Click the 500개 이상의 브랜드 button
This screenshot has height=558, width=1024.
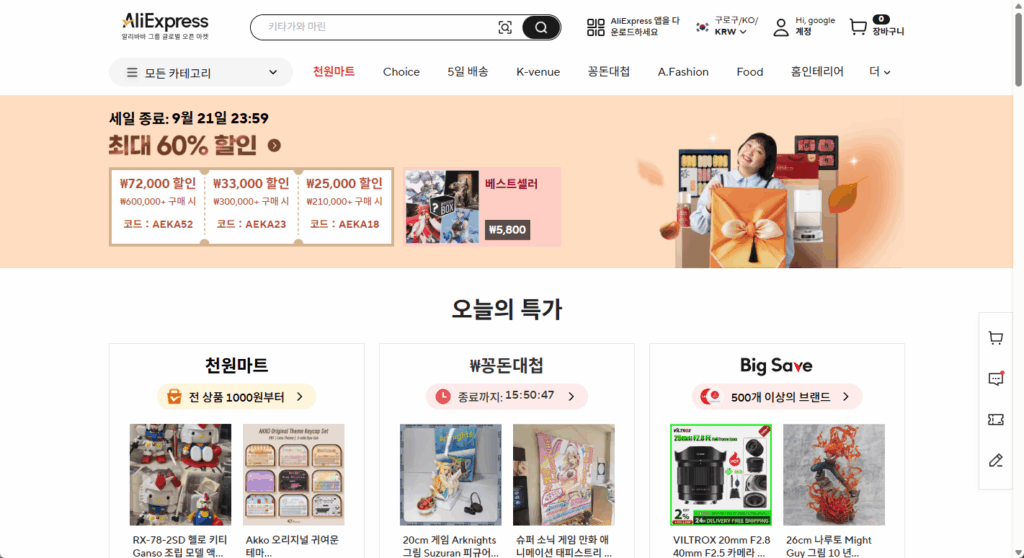776,397
